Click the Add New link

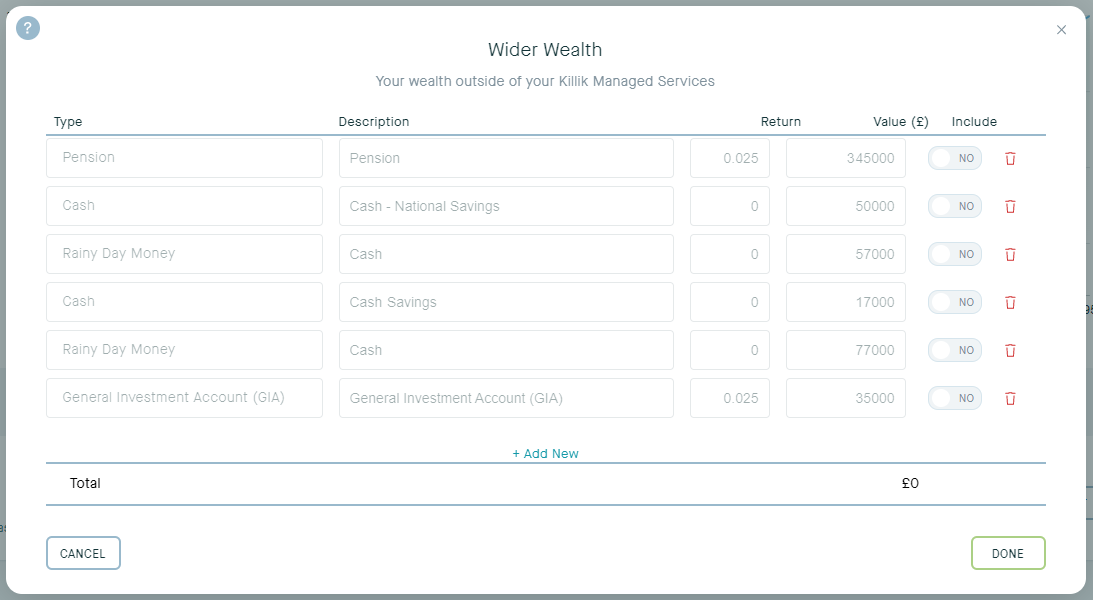[x=545, y=454]
